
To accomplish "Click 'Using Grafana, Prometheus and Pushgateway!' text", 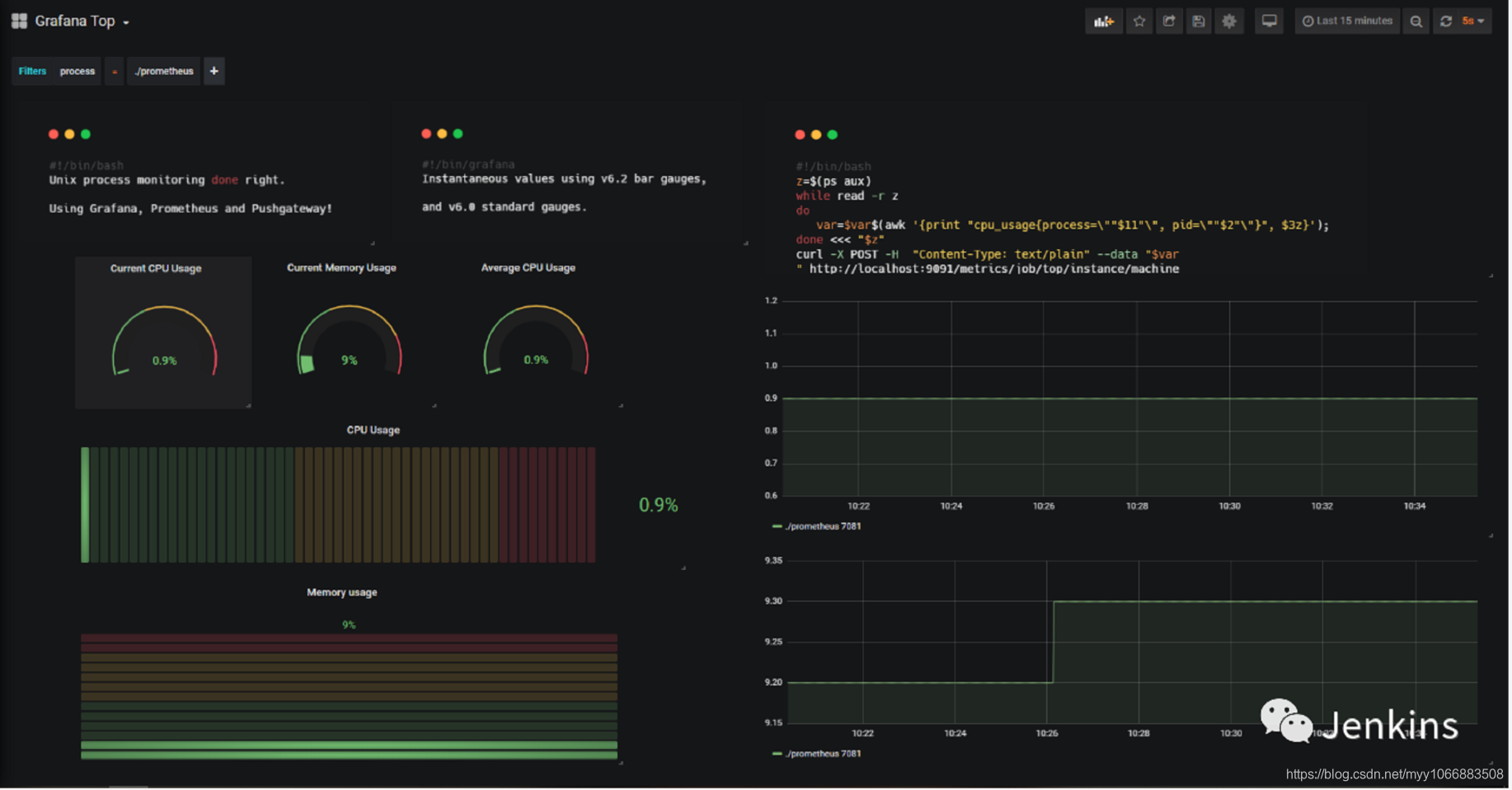I will click(190, 209).
